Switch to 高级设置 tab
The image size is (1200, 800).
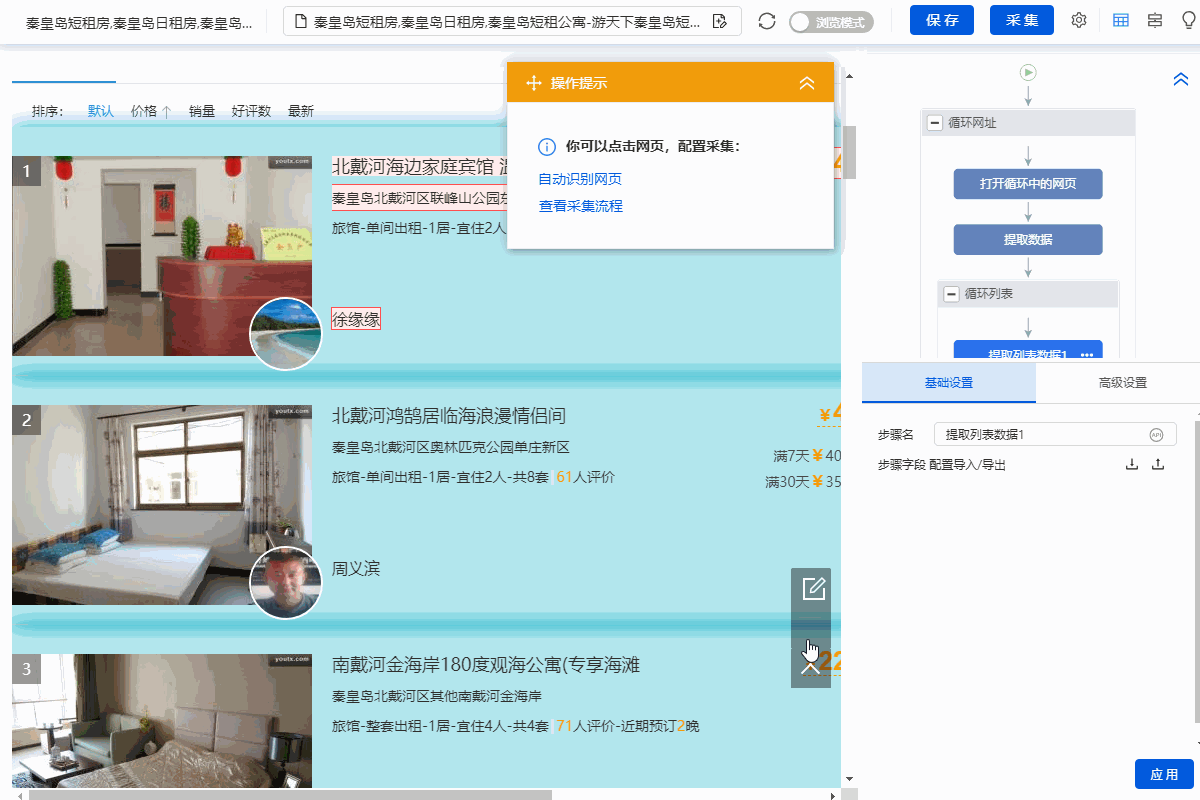[x=1122, y=383]
